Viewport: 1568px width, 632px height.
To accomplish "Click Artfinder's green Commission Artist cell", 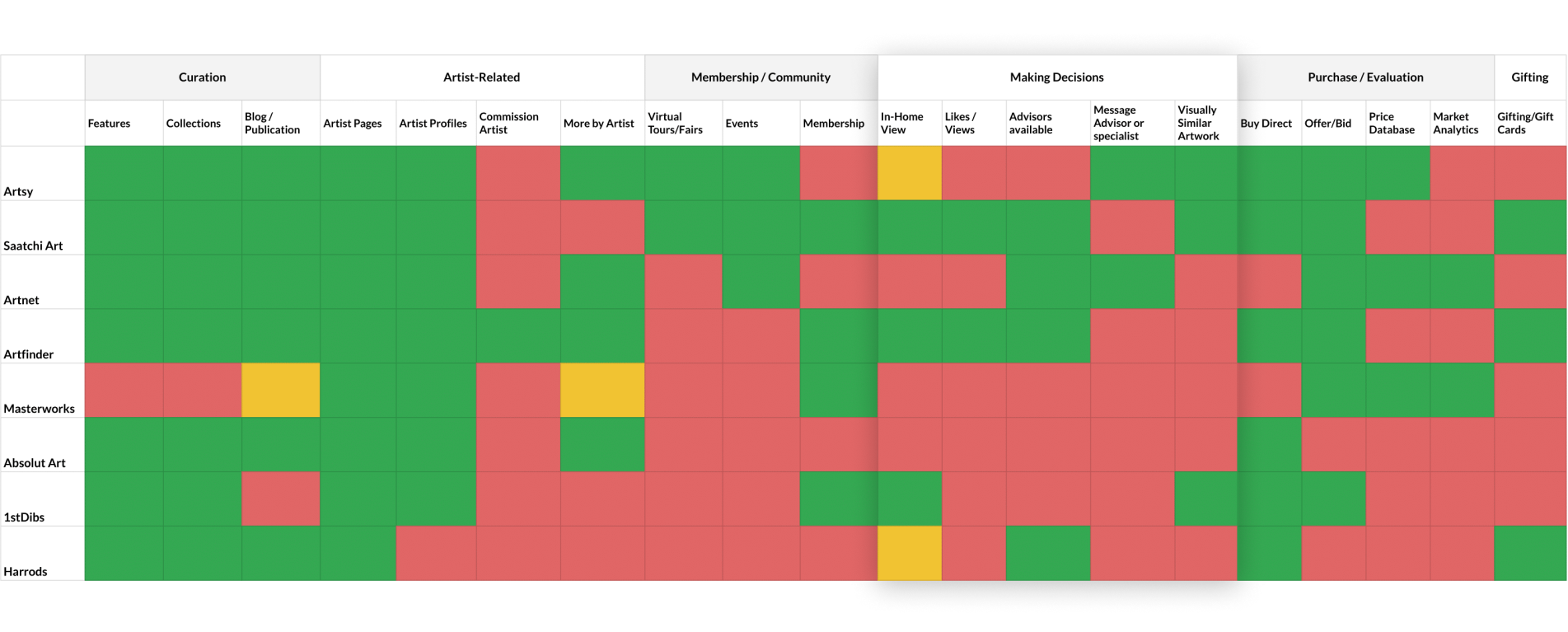I will coord(518,336).
